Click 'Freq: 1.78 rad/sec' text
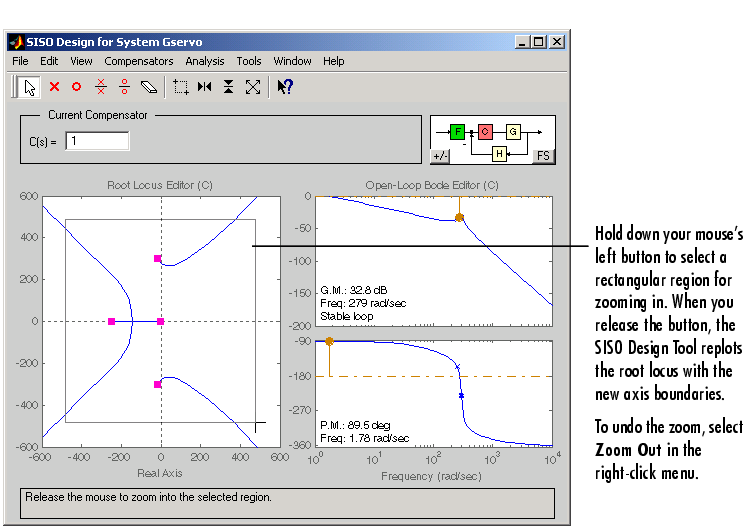The height and width of the screenshot is (528, 750). 364,438
